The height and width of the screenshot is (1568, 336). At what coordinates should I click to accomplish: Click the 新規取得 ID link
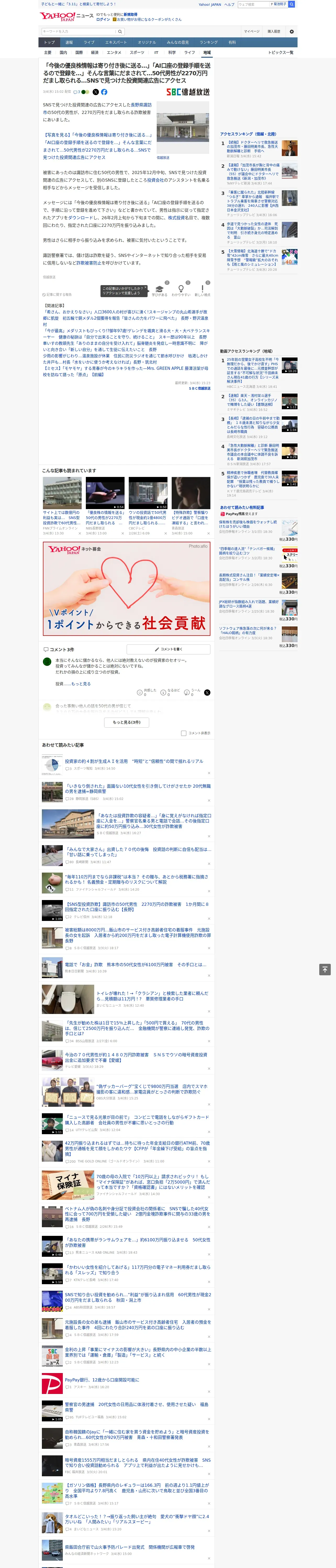click(131, 15)
